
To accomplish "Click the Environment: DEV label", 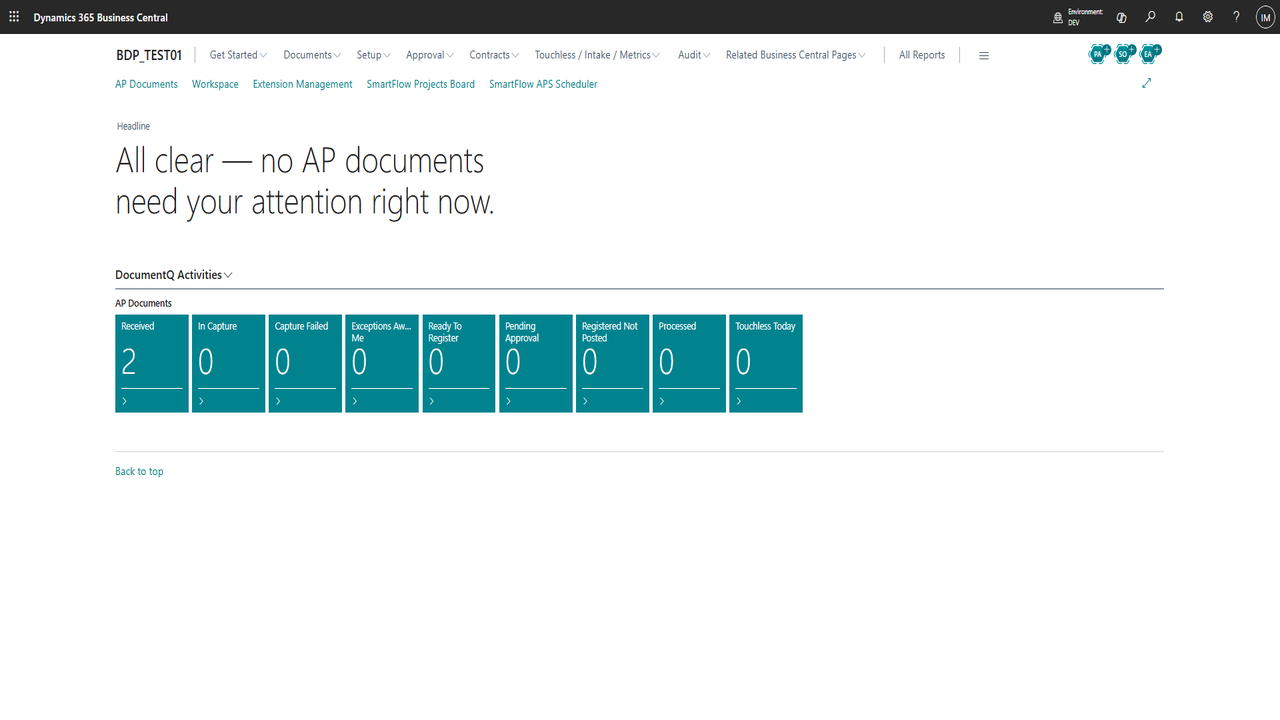I will point(1085,17).
